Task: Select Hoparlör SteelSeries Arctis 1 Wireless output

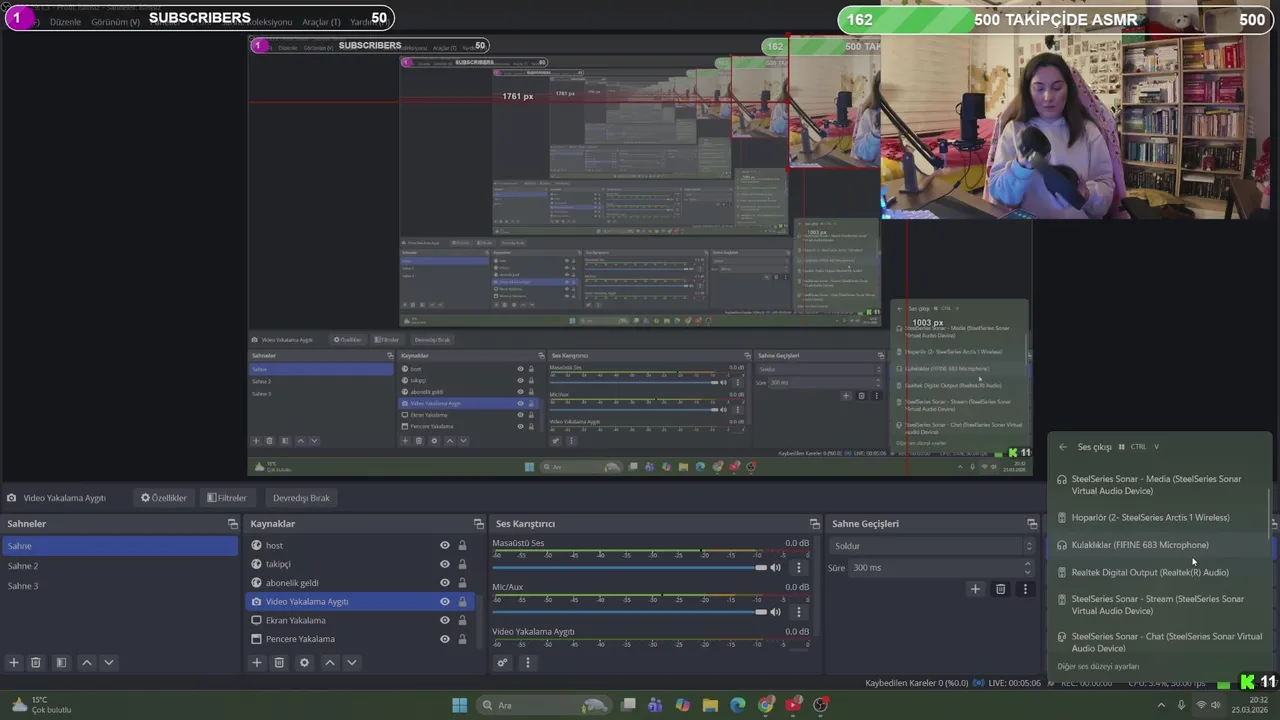Action: click(x=1158, y=517)
